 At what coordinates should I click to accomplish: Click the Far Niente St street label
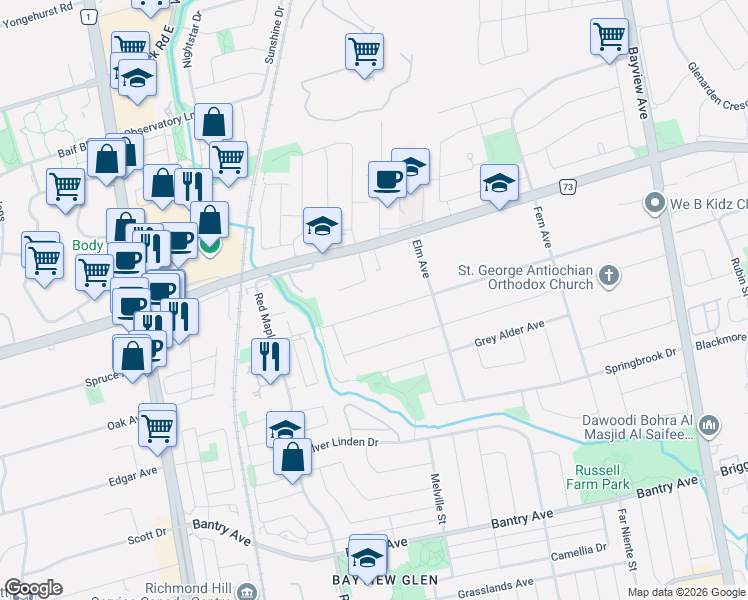(x=627, y=539)
